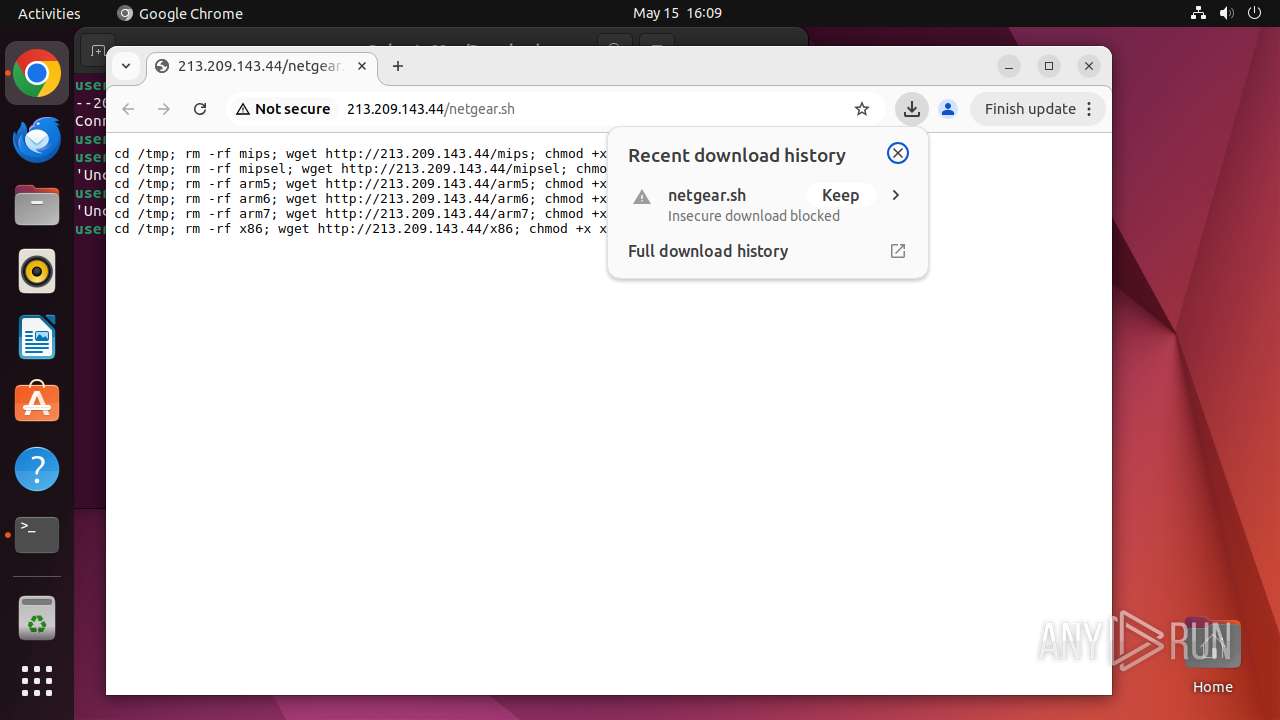1280x720 pixels.
Task: Open the May 15 16:09 clock menu
Action: coord(677,13)
